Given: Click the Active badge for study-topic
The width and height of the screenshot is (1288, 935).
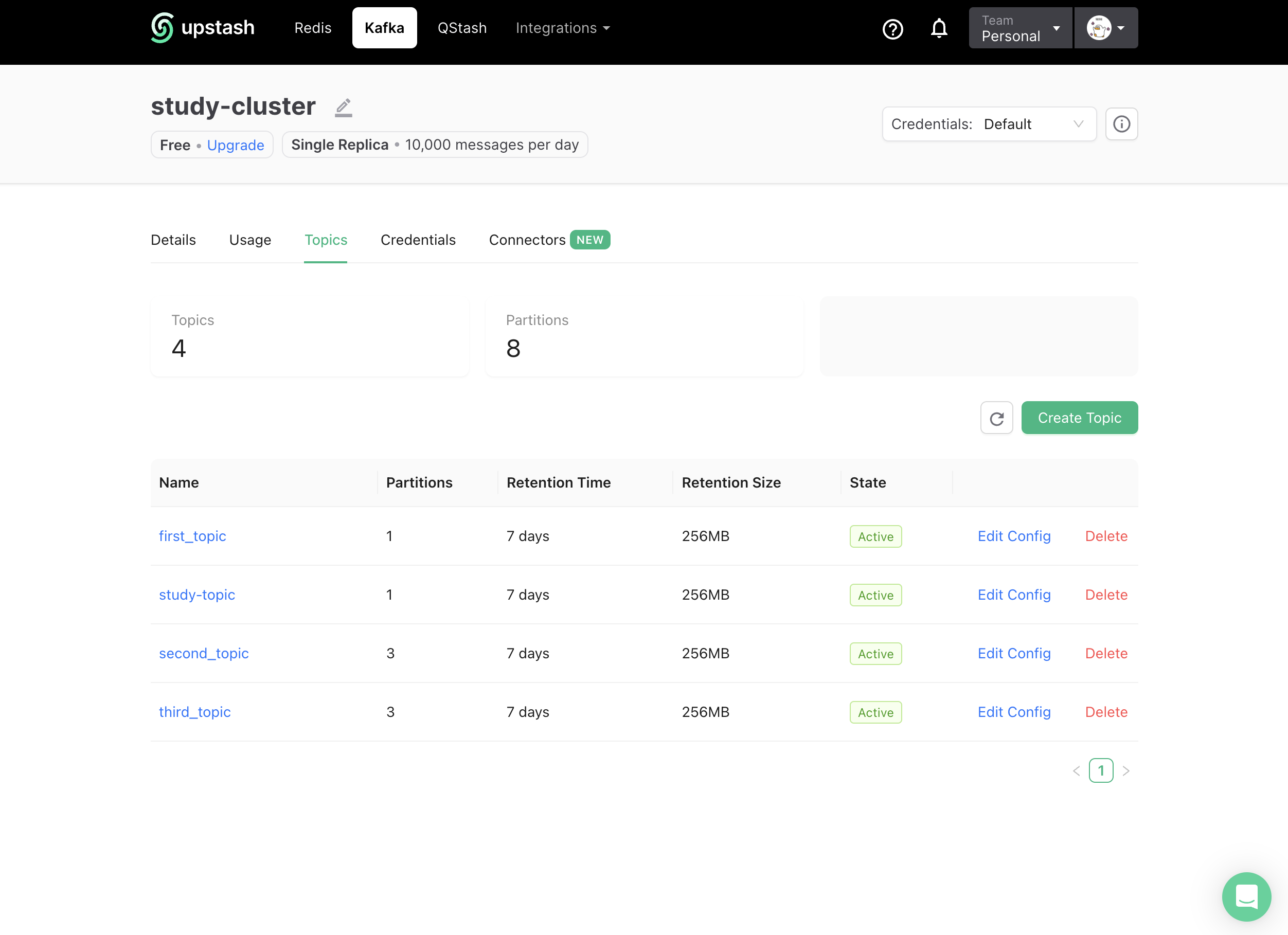Looking at the screenshot, I should click(x=875, y=595).
